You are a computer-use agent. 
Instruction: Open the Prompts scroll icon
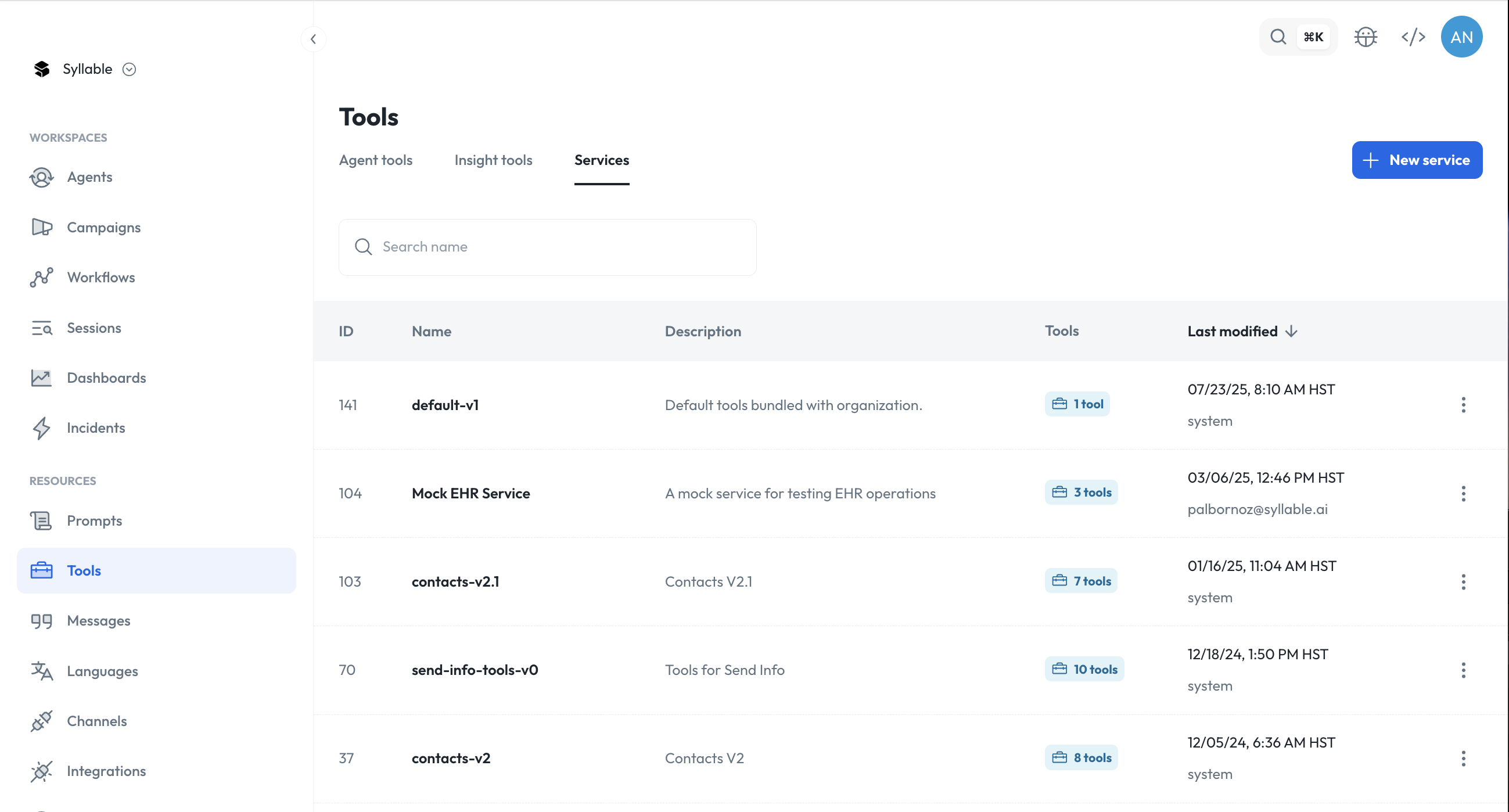[x=42, y=520]
